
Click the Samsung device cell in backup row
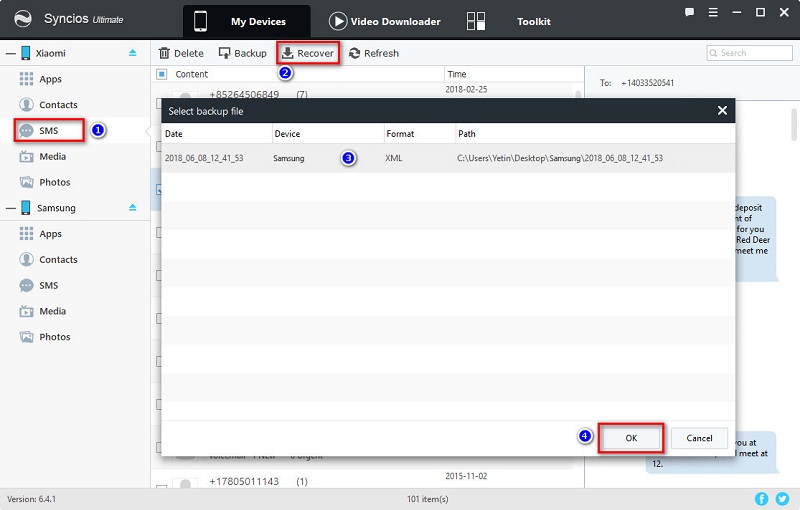coord(289,158)
